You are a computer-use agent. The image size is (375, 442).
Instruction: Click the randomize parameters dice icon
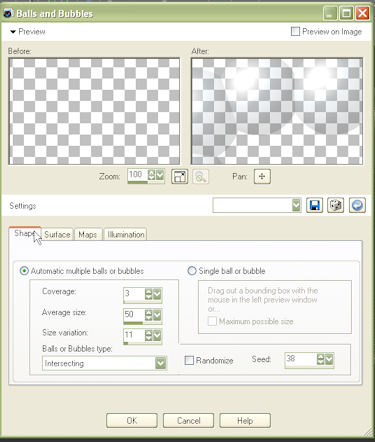click(335, 205)
